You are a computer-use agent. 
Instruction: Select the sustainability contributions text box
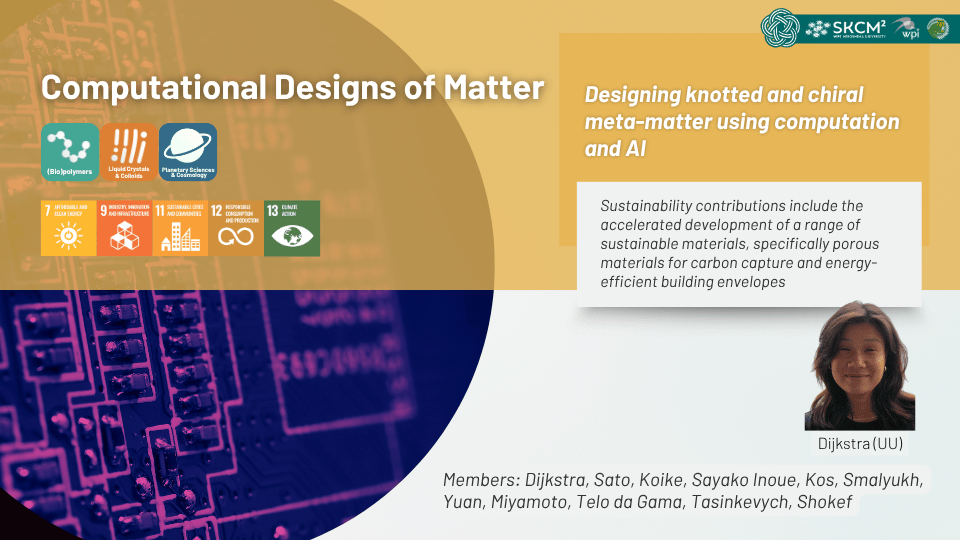click(749, 244)
